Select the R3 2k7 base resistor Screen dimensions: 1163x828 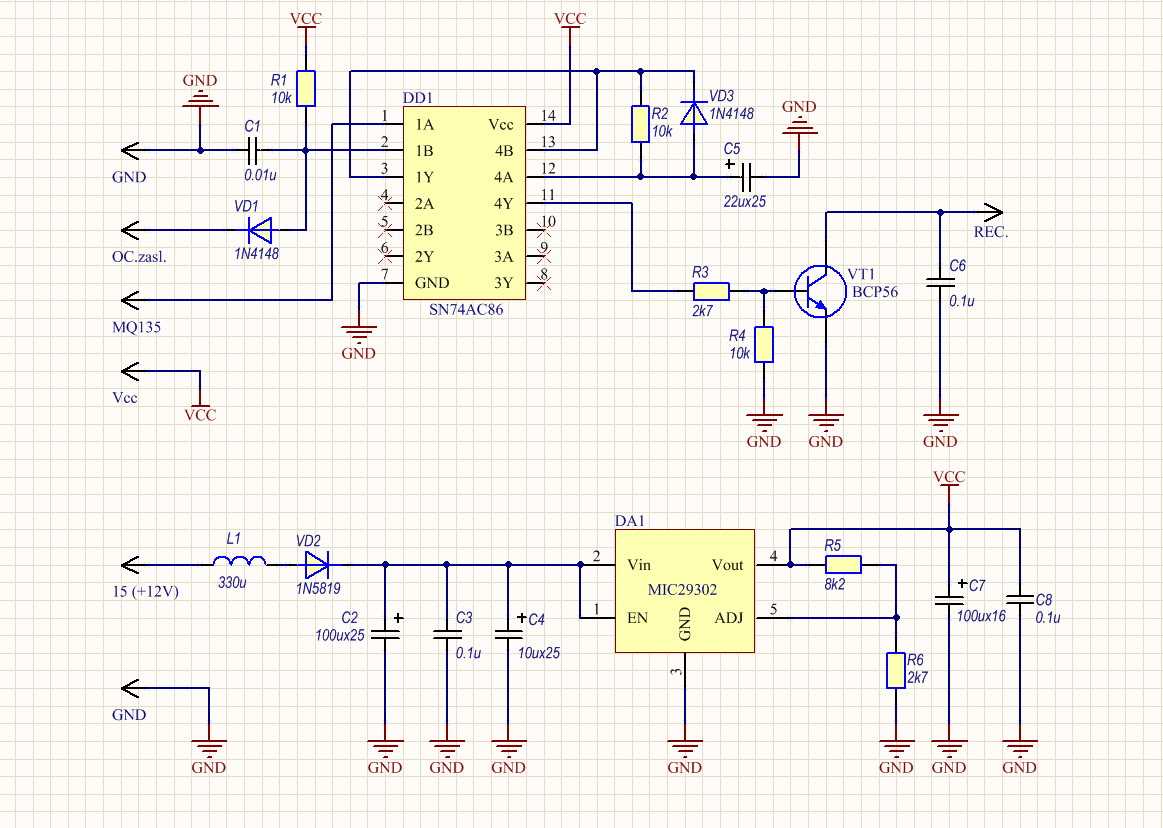tap(711, 292)
